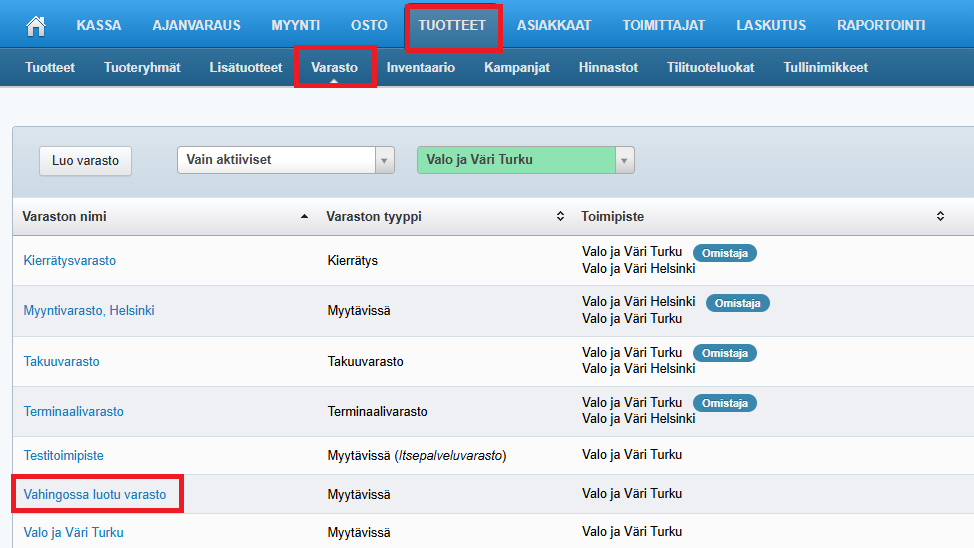Expand the Valo ja Väri Turku dropdown

tap(624, 160)
